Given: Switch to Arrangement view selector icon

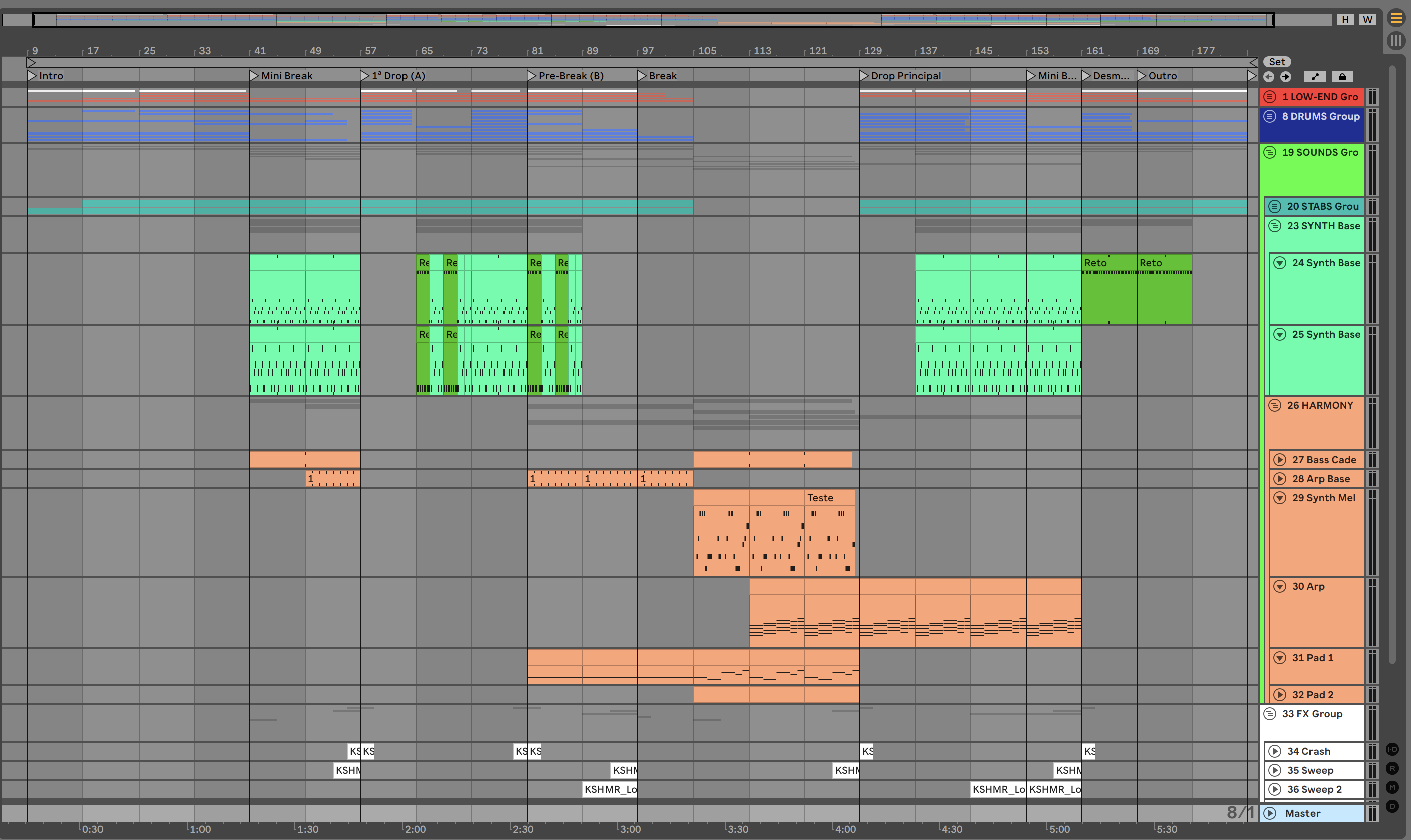Looking at the screenshot, I should click(x=1396, y=18).
